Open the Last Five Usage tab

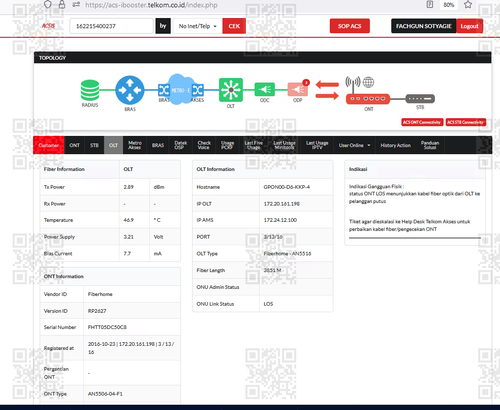253,145
